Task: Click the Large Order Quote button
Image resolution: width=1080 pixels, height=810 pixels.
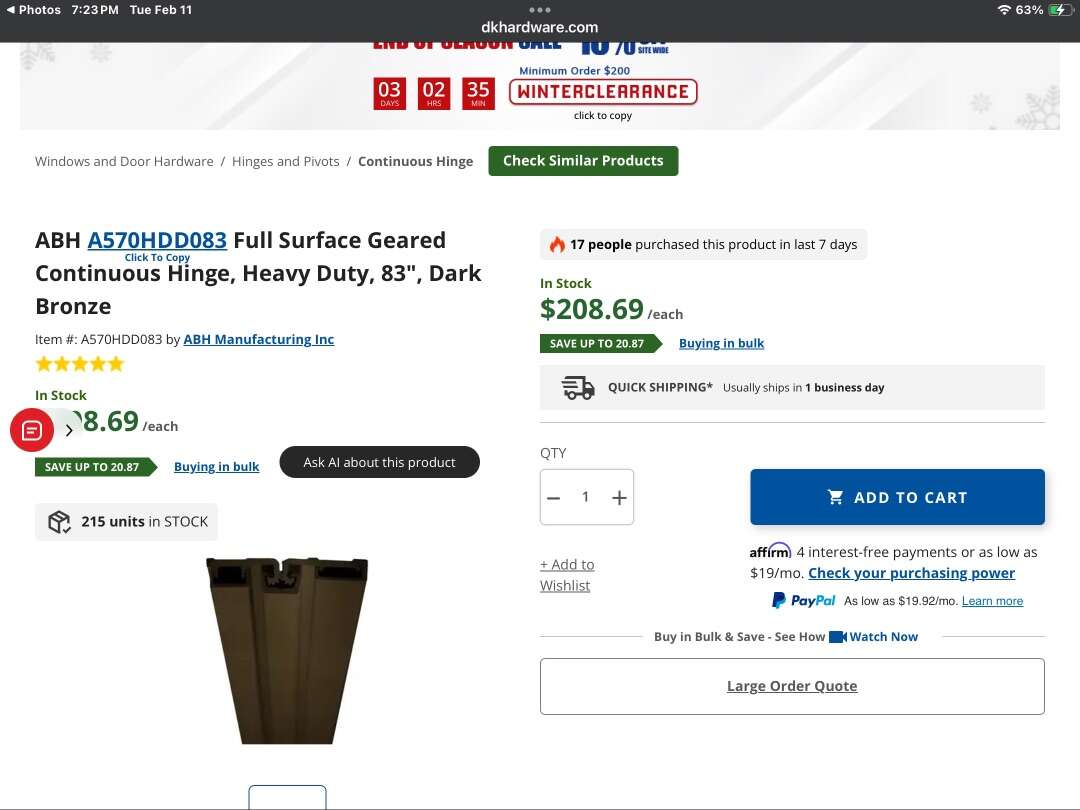Action: tap(792, 686)
